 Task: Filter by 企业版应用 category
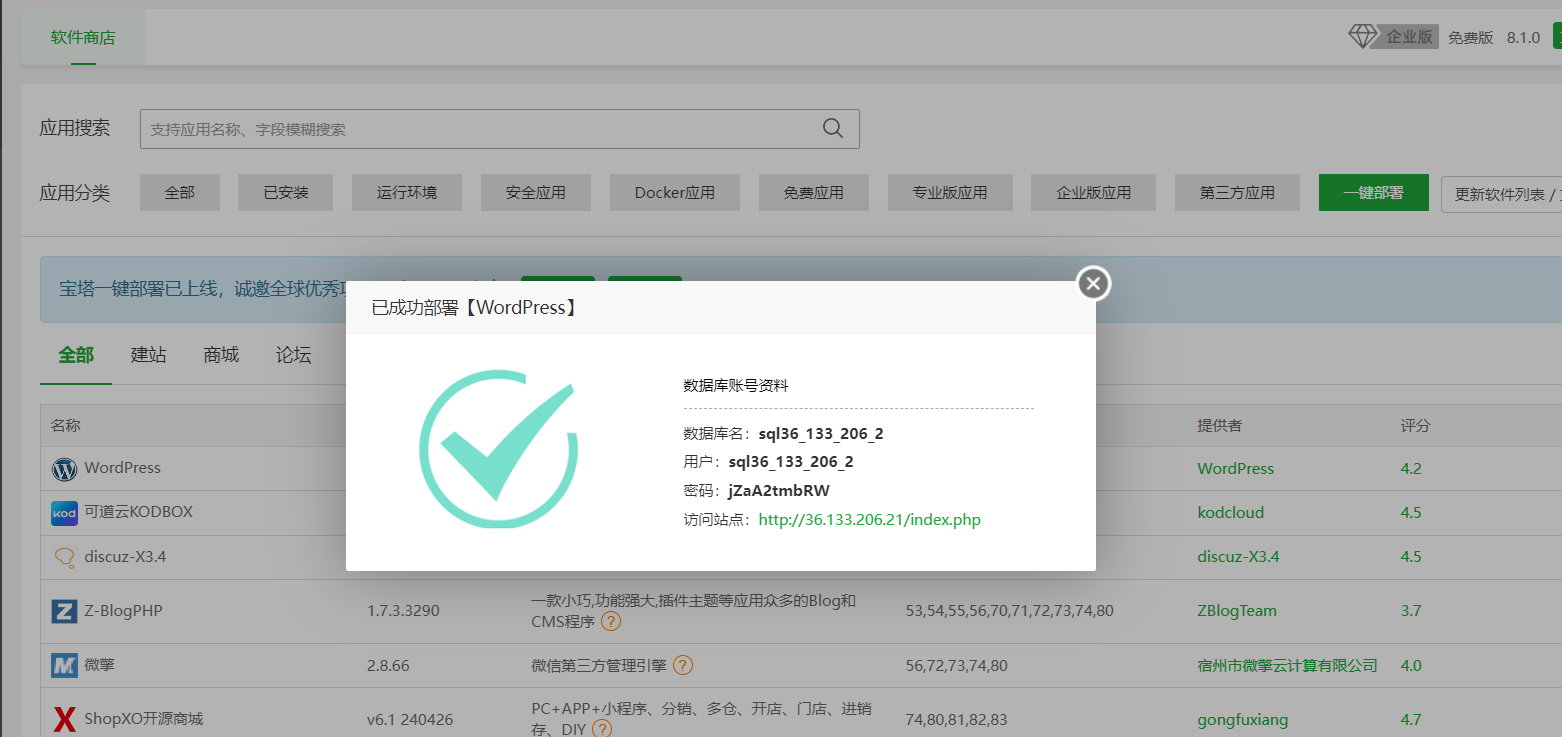click(1094, 193)
